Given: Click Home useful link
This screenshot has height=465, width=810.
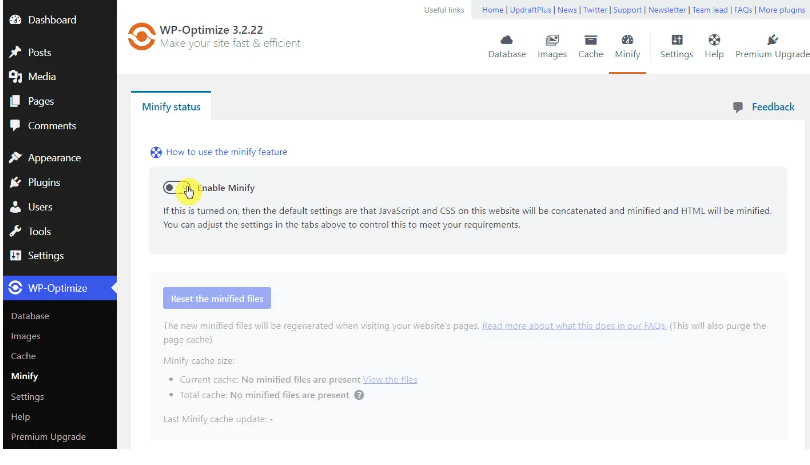Looking at the screenshot, I should tap(493, 10).
